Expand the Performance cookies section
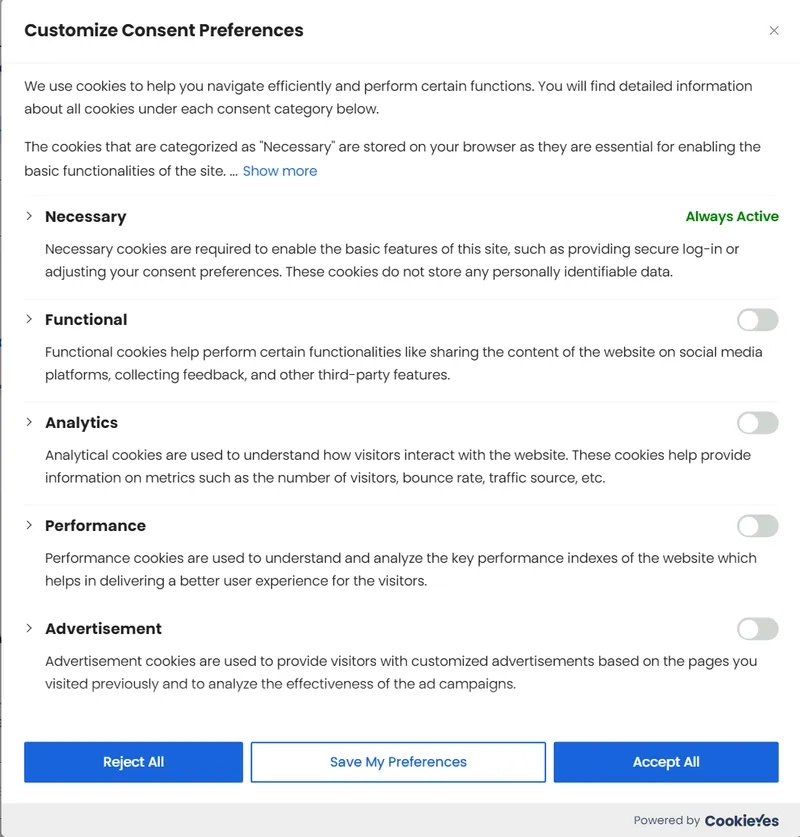This screenshot has height=837, width=800. (28, 525)
